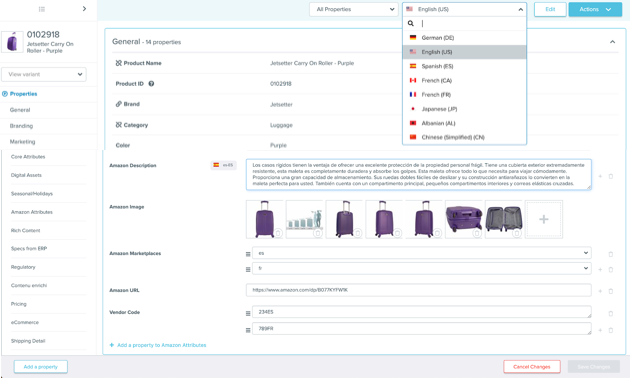Click the Cancel Changes button

point(532,367)
